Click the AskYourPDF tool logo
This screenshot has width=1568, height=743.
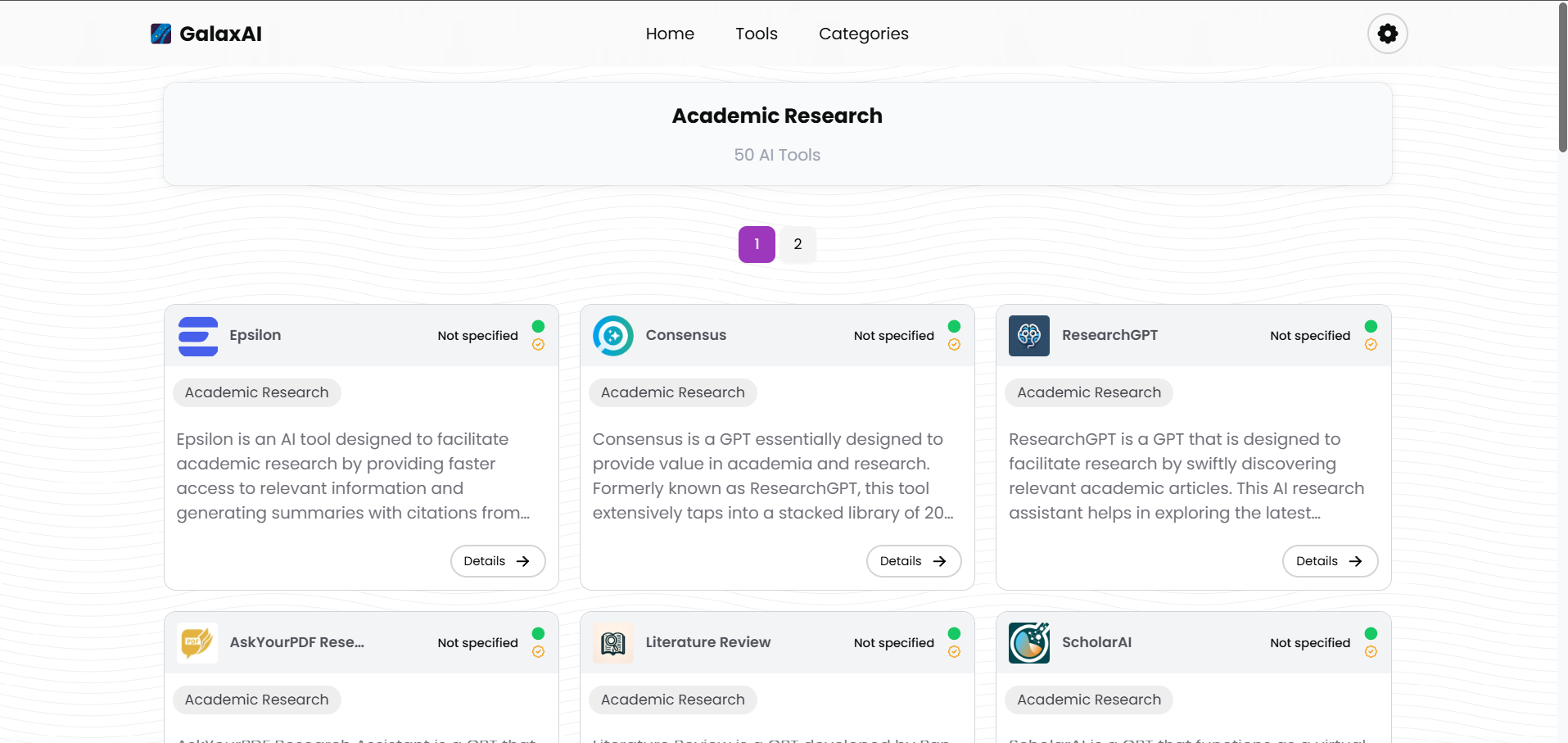(x=197, y=643)
